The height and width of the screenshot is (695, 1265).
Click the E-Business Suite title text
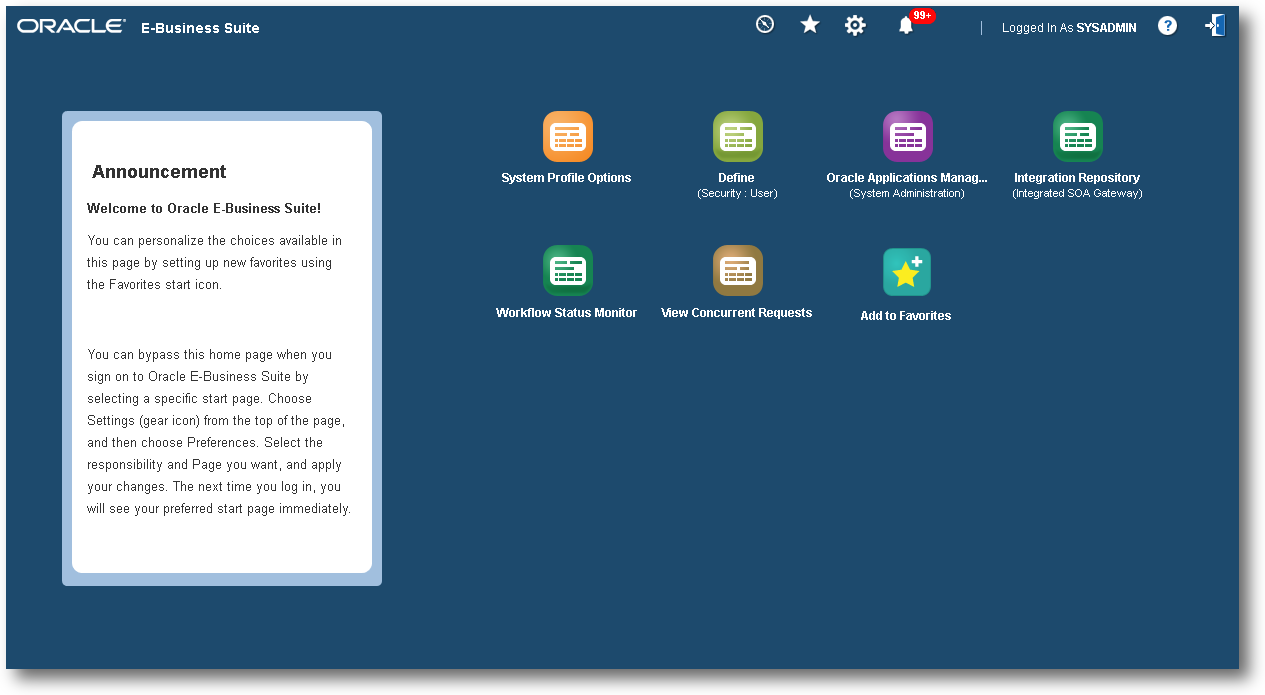click(x=200, y=28)
